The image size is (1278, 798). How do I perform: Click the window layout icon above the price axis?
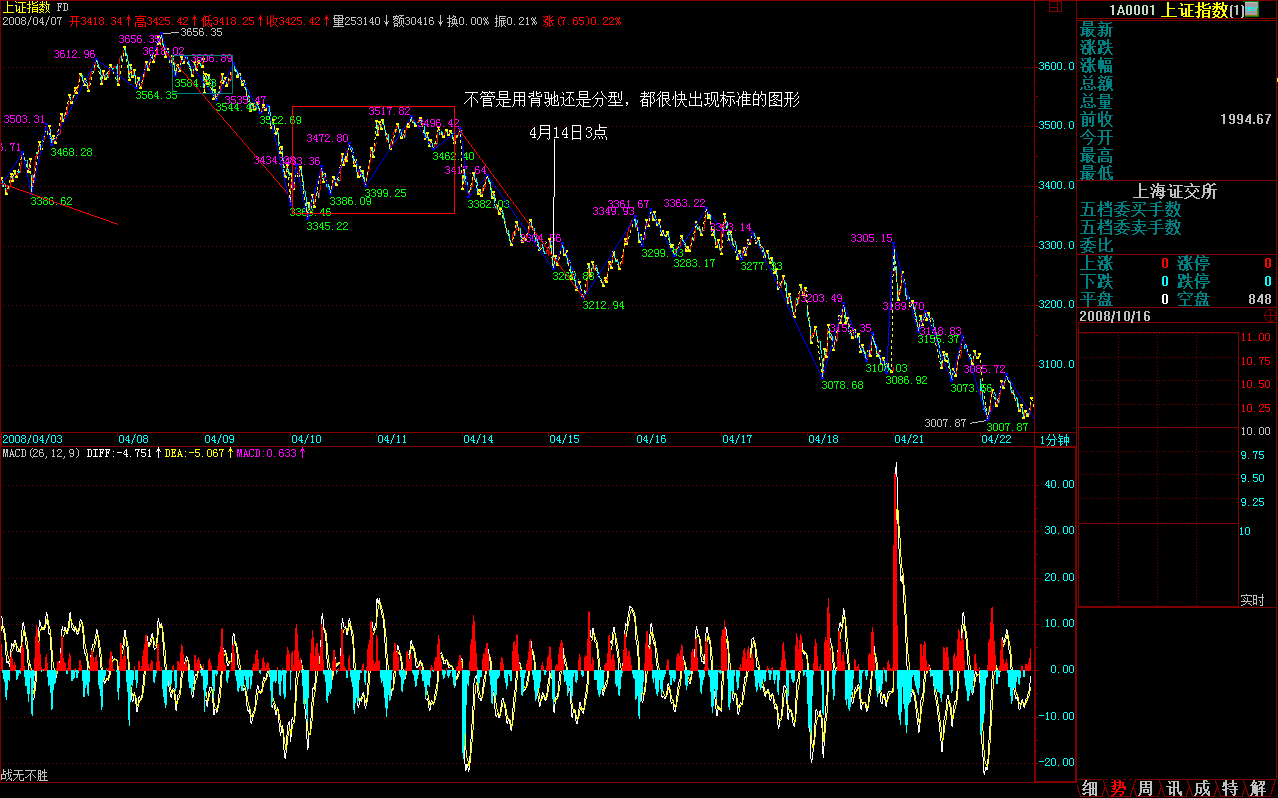coord(1054,6)
